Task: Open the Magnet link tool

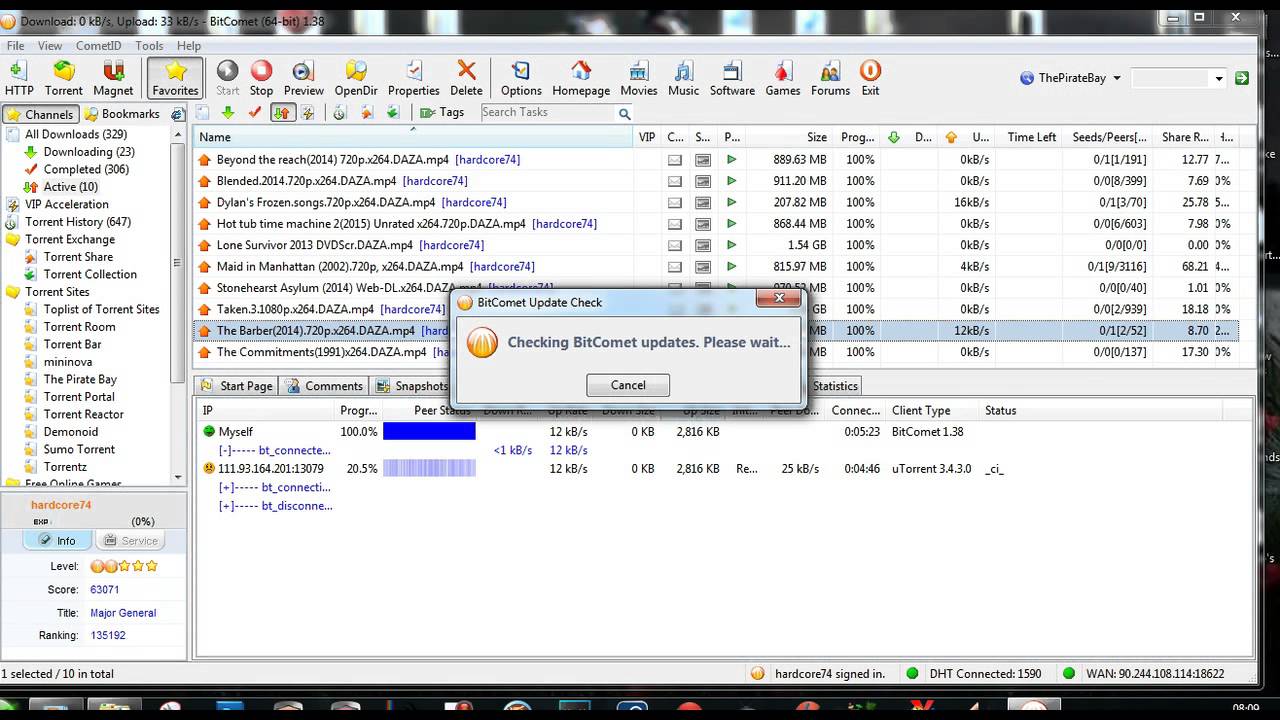Action: pyautogui.click(x=113, y=78)
